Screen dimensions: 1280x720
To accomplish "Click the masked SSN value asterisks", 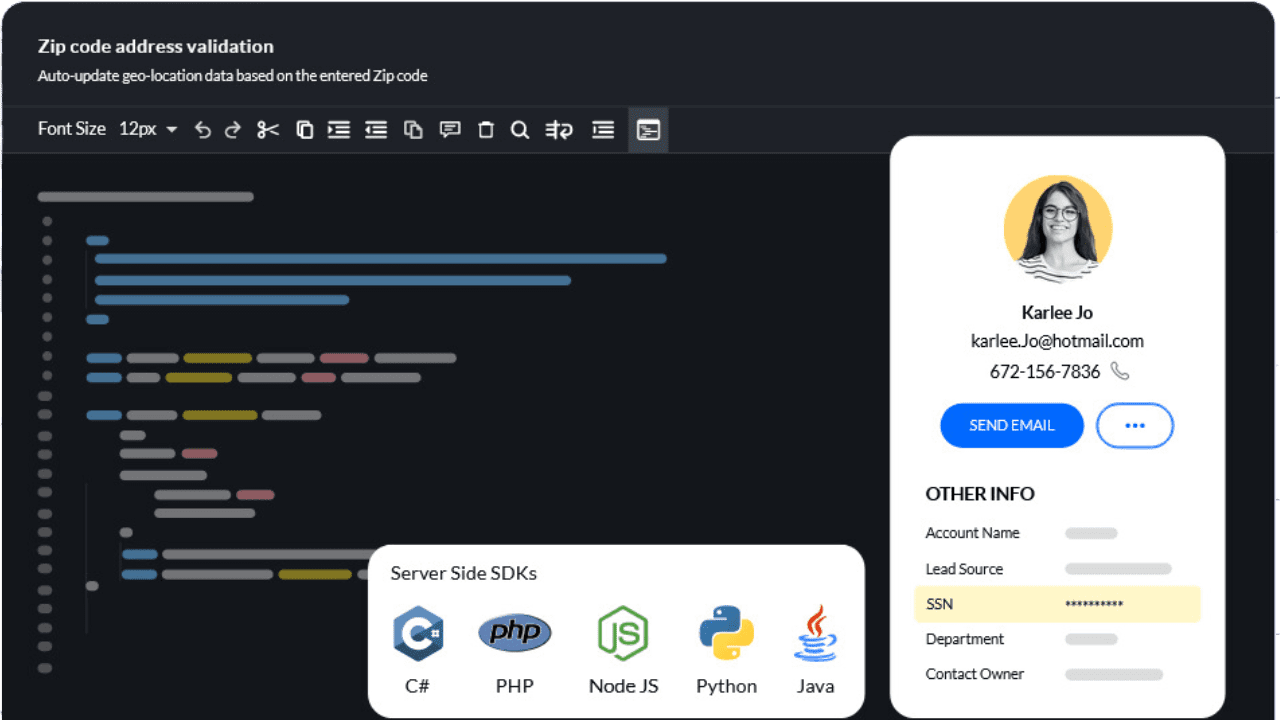I will [1094, 605].
